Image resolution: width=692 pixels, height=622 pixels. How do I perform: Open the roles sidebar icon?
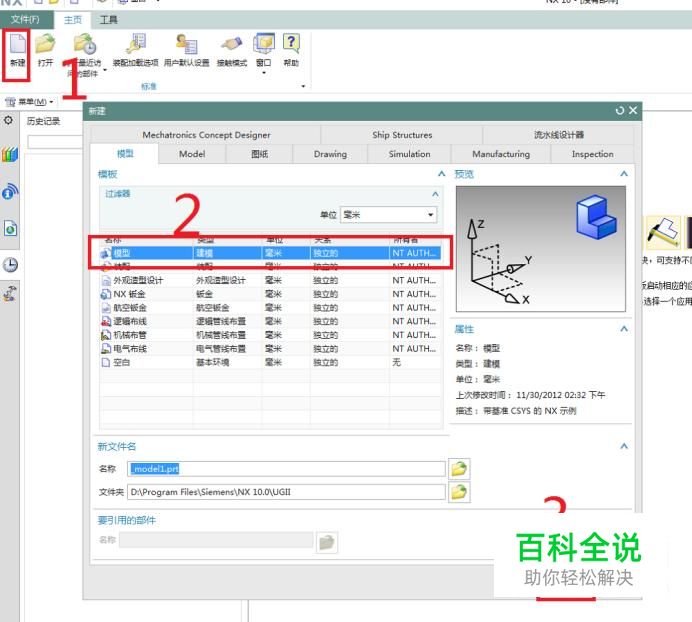tap(10, 293)
